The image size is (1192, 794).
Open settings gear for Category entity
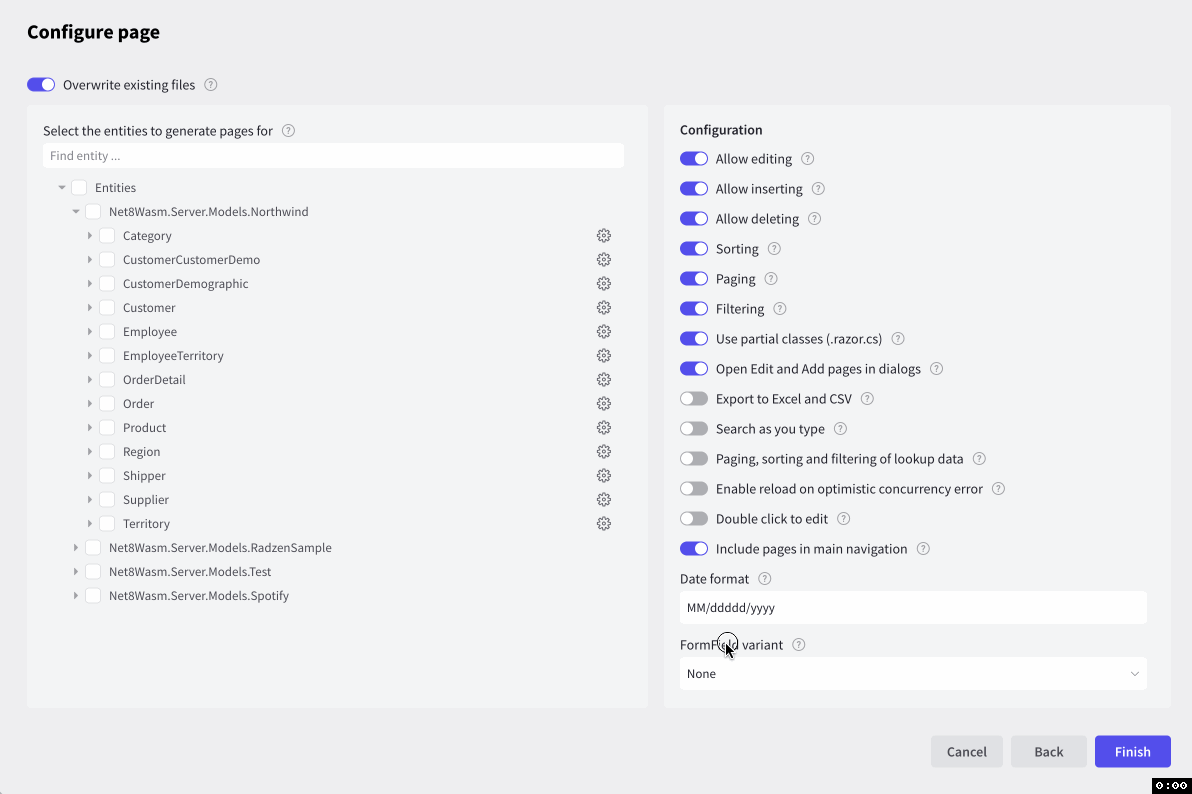click(x=604, y=236)
